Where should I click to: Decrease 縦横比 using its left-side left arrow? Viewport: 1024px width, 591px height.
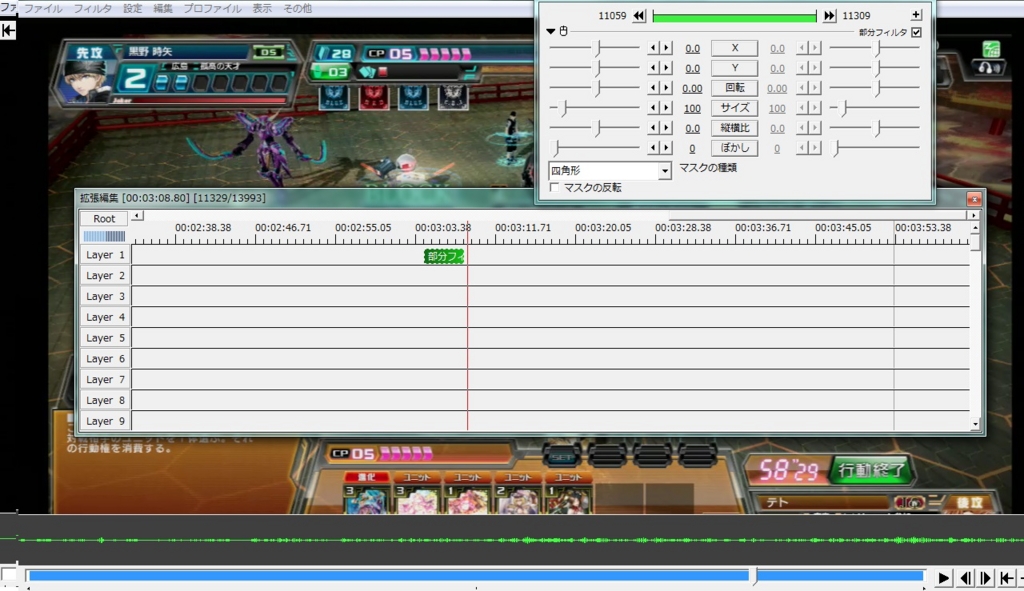[653, 128]
